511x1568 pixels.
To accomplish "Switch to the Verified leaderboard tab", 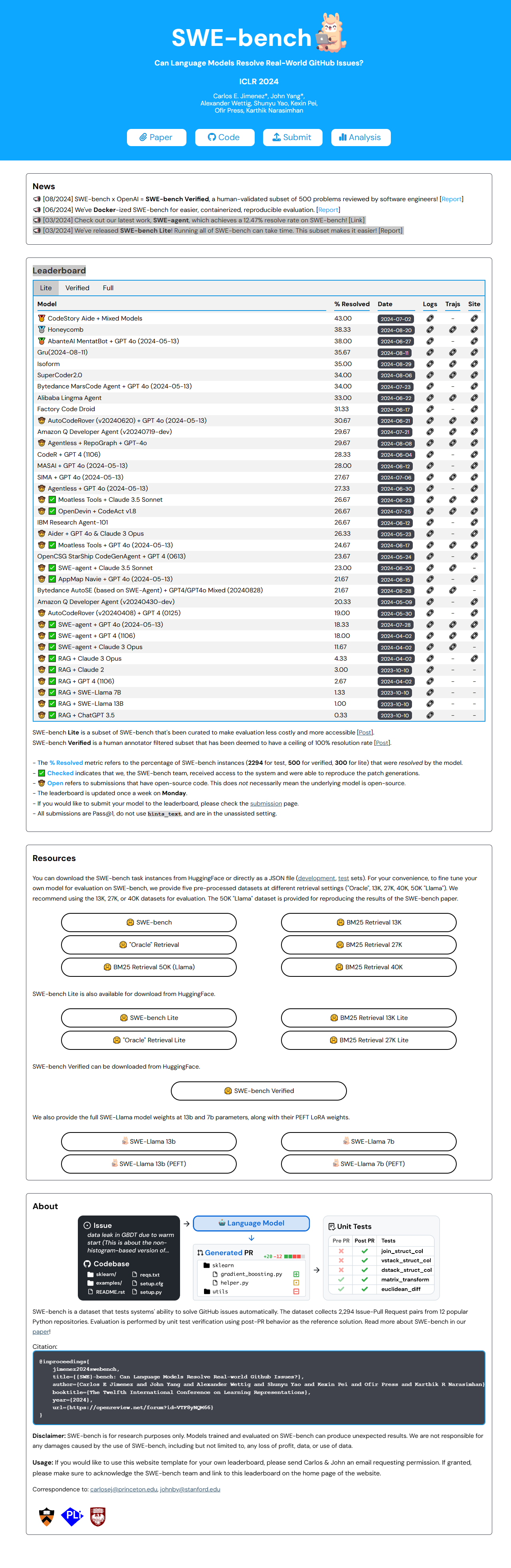I will click(x=77, y=288).
